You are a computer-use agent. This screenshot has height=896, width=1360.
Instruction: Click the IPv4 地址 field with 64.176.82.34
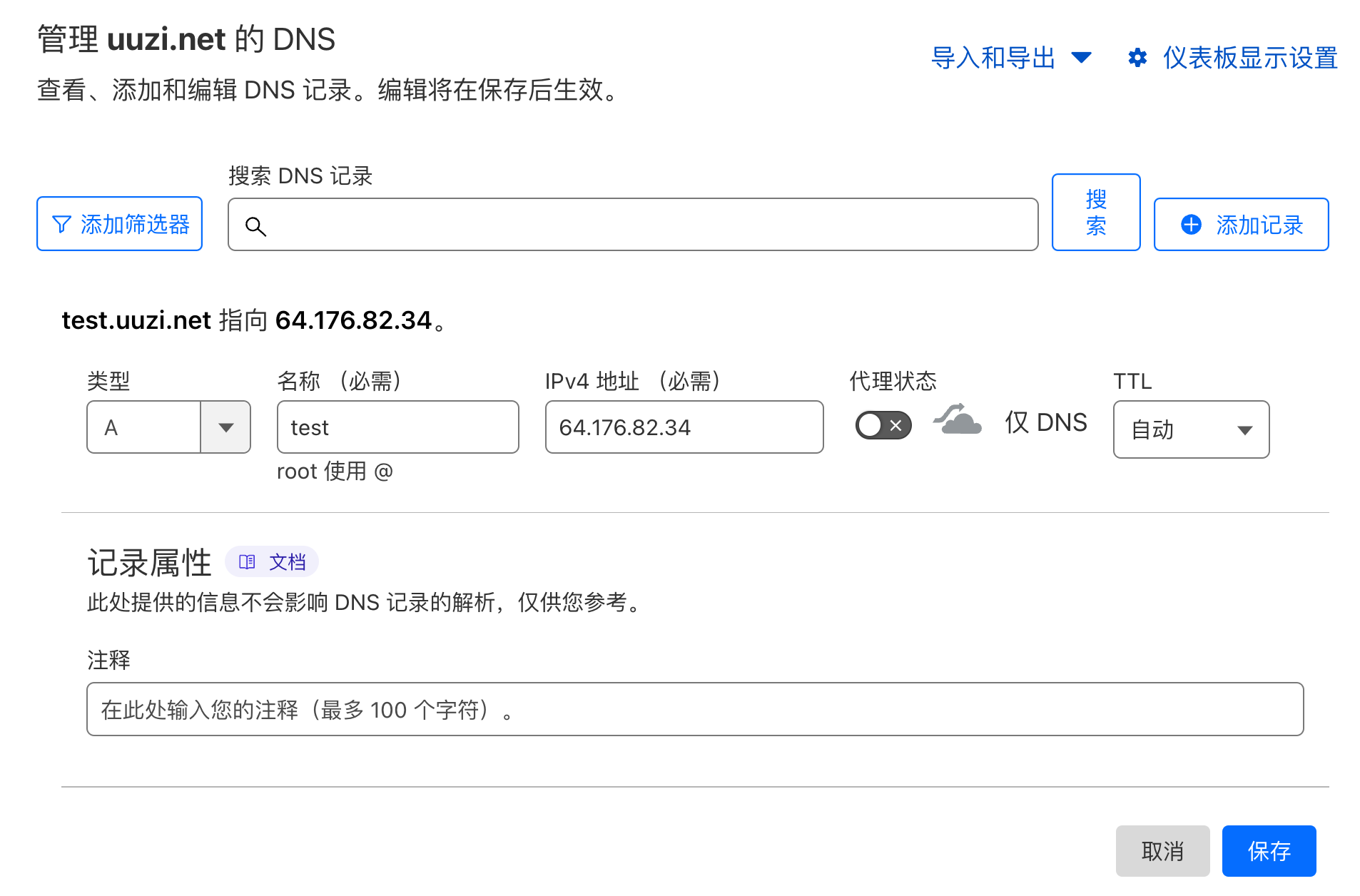[x=684, y=427]
